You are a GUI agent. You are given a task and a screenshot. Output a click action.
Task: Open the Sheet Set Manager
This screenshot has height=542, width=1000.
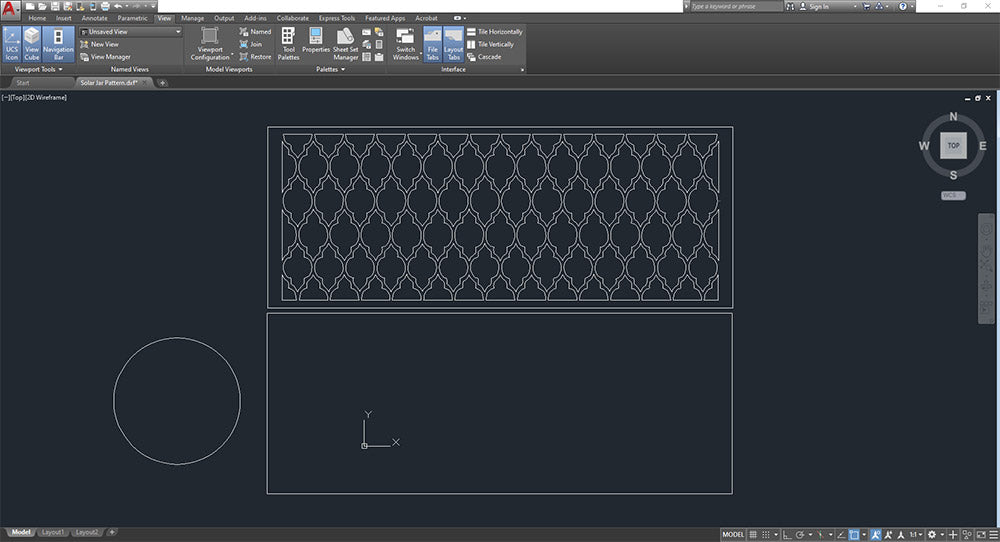tap(345, 42)
